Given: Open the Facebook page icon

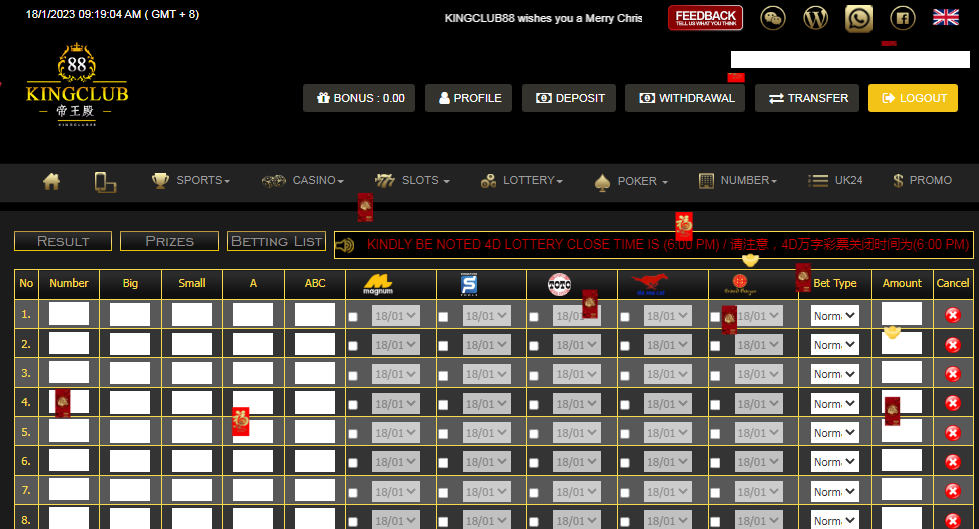Looking at the screenshot, I should click(x=902, y=17).
